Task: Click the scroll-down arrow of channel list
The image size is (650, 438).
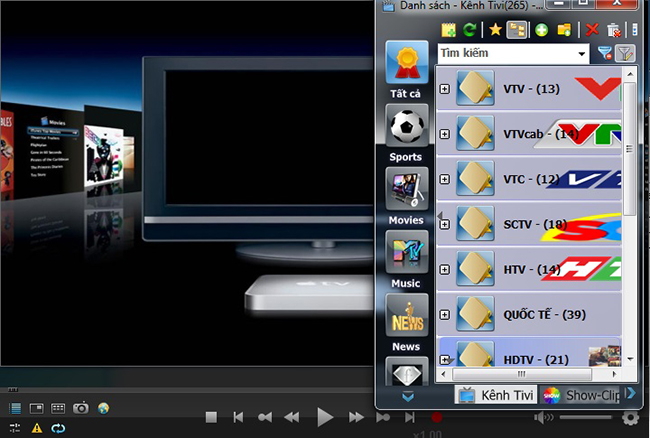Action: [x=630, y=359]
